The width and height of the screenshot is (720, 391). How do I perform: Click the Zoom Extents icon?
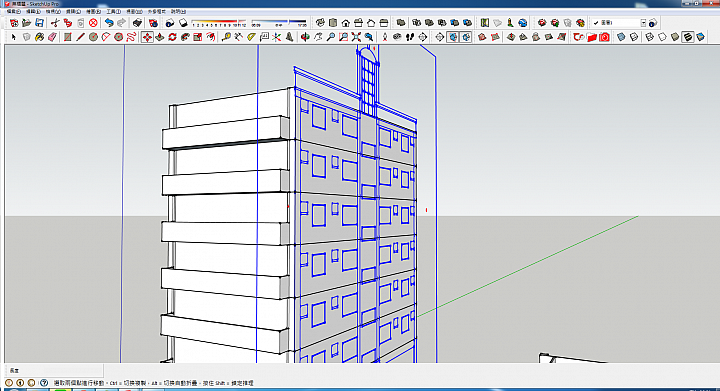tap(356, 37)
